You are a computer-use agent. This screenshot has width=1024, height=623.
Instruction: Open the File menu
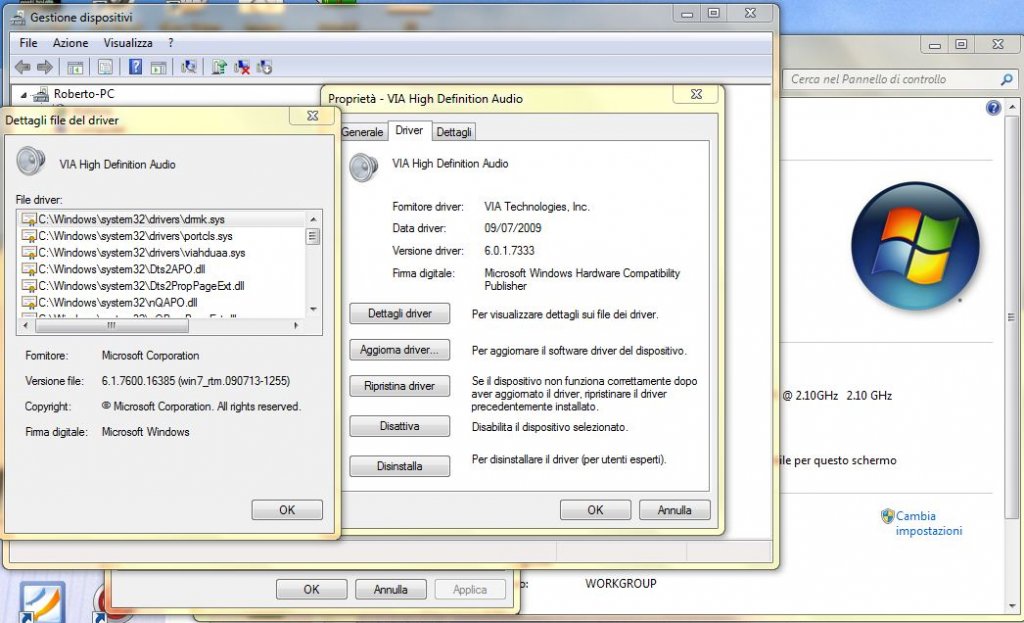coord(28,43)
